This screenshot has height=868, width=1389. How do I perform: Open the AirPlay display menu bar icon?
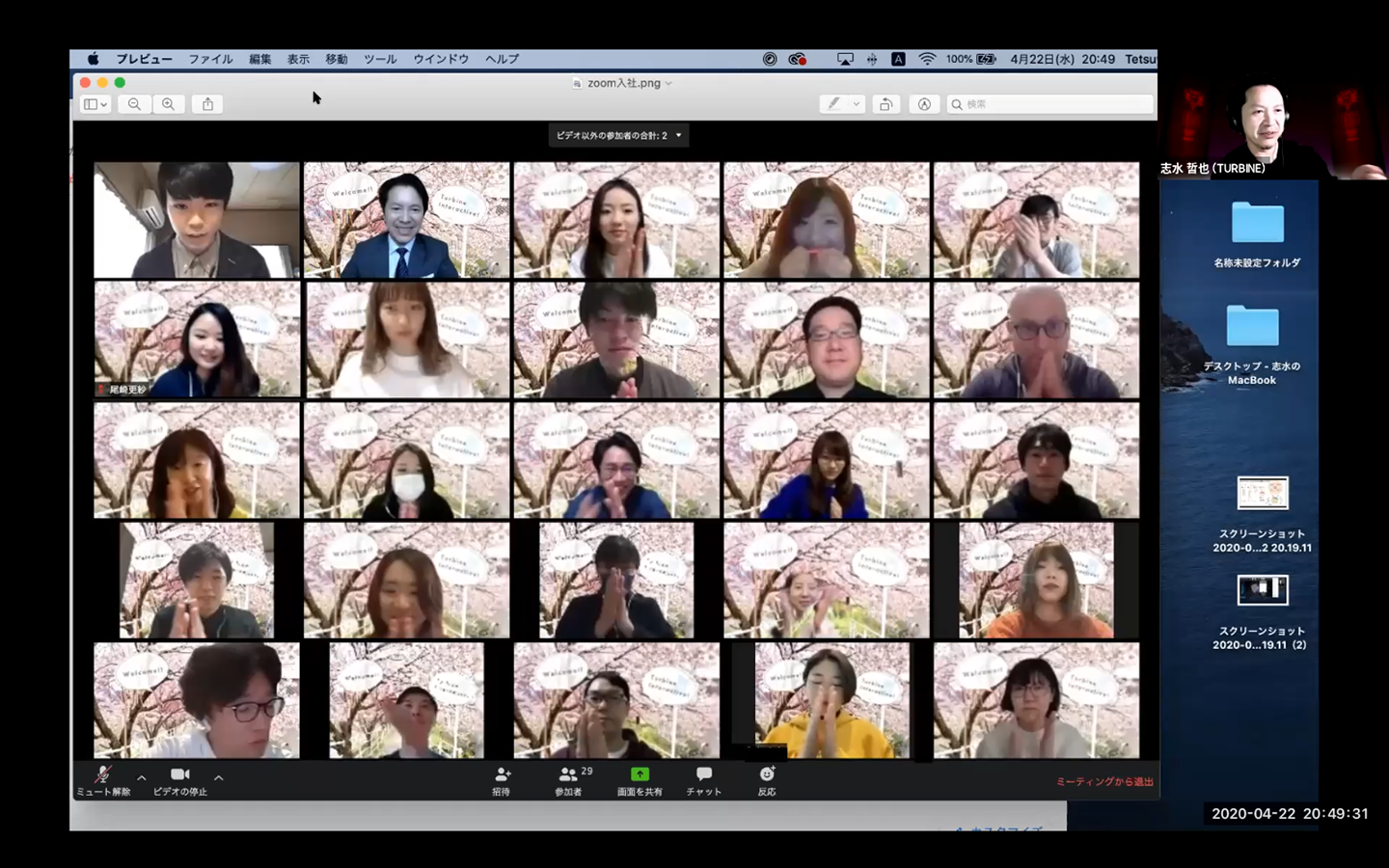click(845, 59)
